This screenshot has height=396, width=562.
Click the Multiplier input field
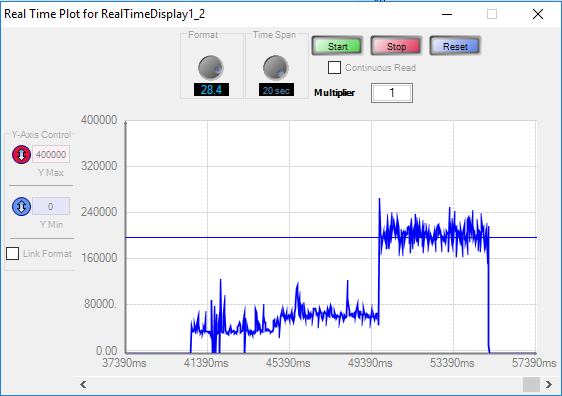pos(392,93)
